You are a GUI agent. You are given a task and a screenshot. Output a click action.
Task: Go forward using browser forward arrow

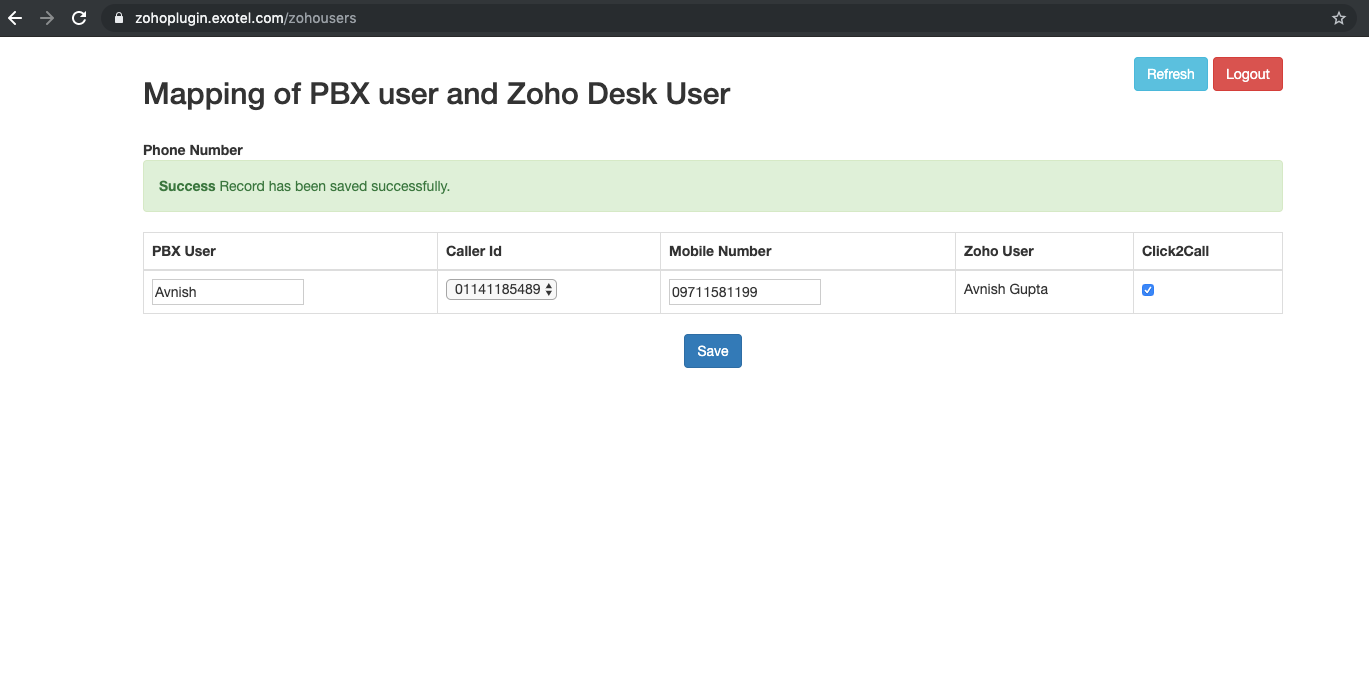tap(47, 18)
